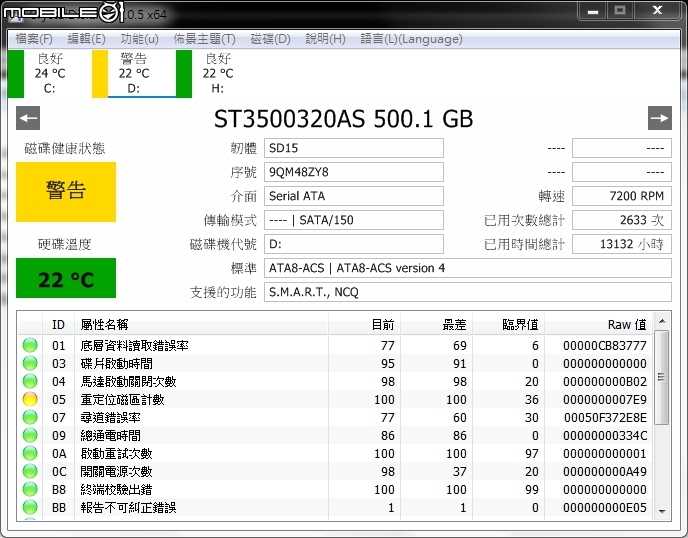This screenshot has width=688, height=538.
Task: Click status circle for attribute 07
Action: pos(30,417)
